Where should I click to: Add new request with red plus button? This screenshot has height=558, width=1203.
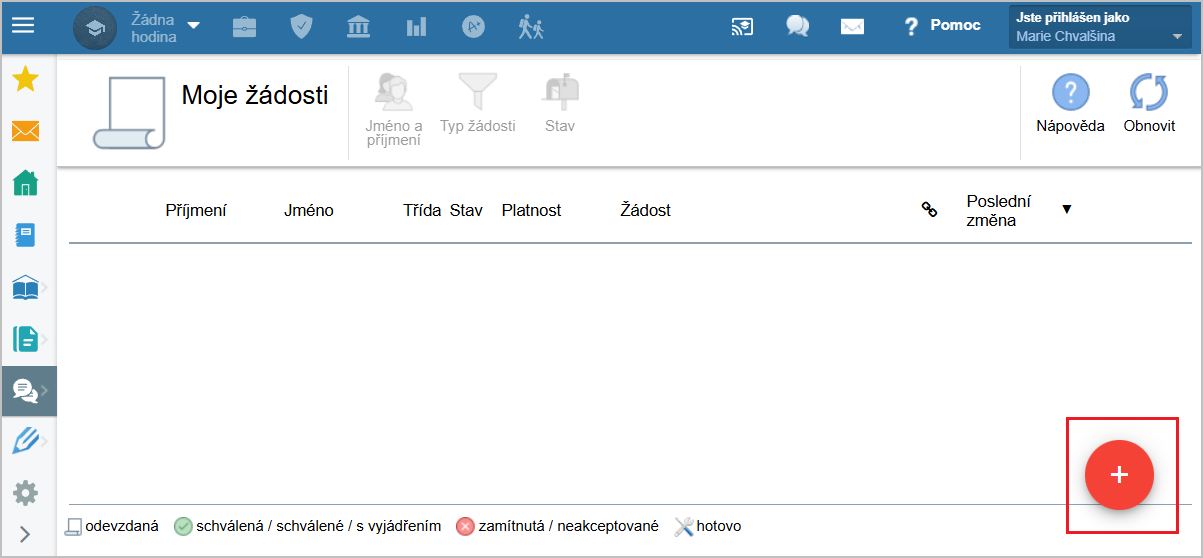point(1119,475)
